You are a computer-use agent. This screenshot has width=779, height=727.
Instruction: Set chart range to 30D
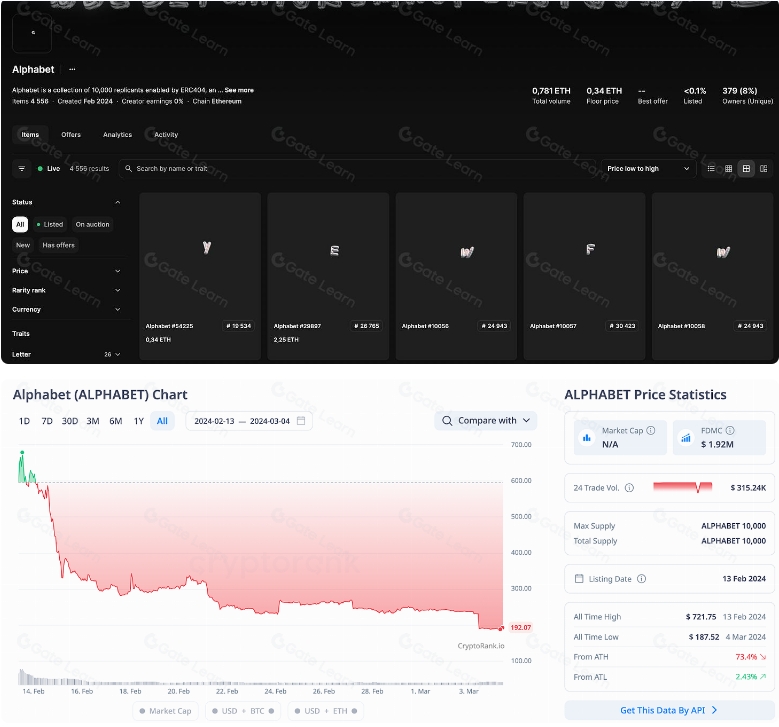click(70, 421)
